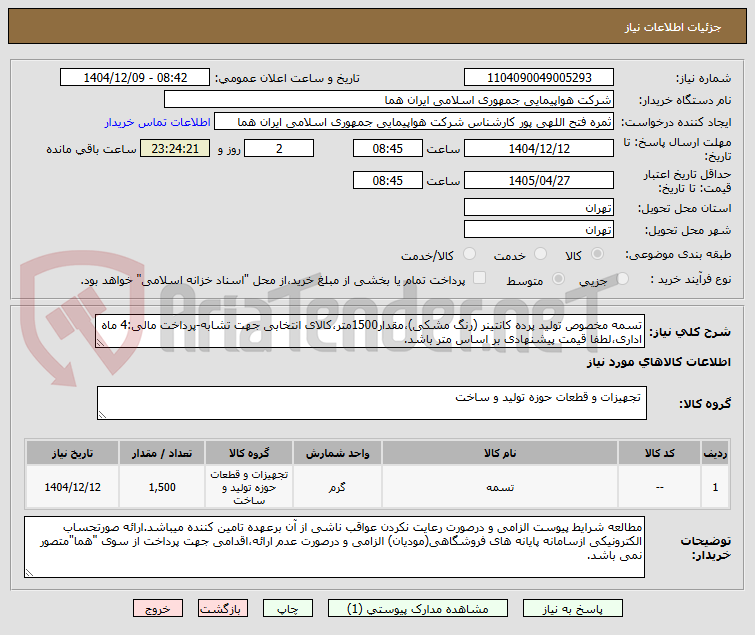Toggle the اسناد خزانه اسلامی payment checkbox
The width and height of the screenshot is (755, 635).
479,278
